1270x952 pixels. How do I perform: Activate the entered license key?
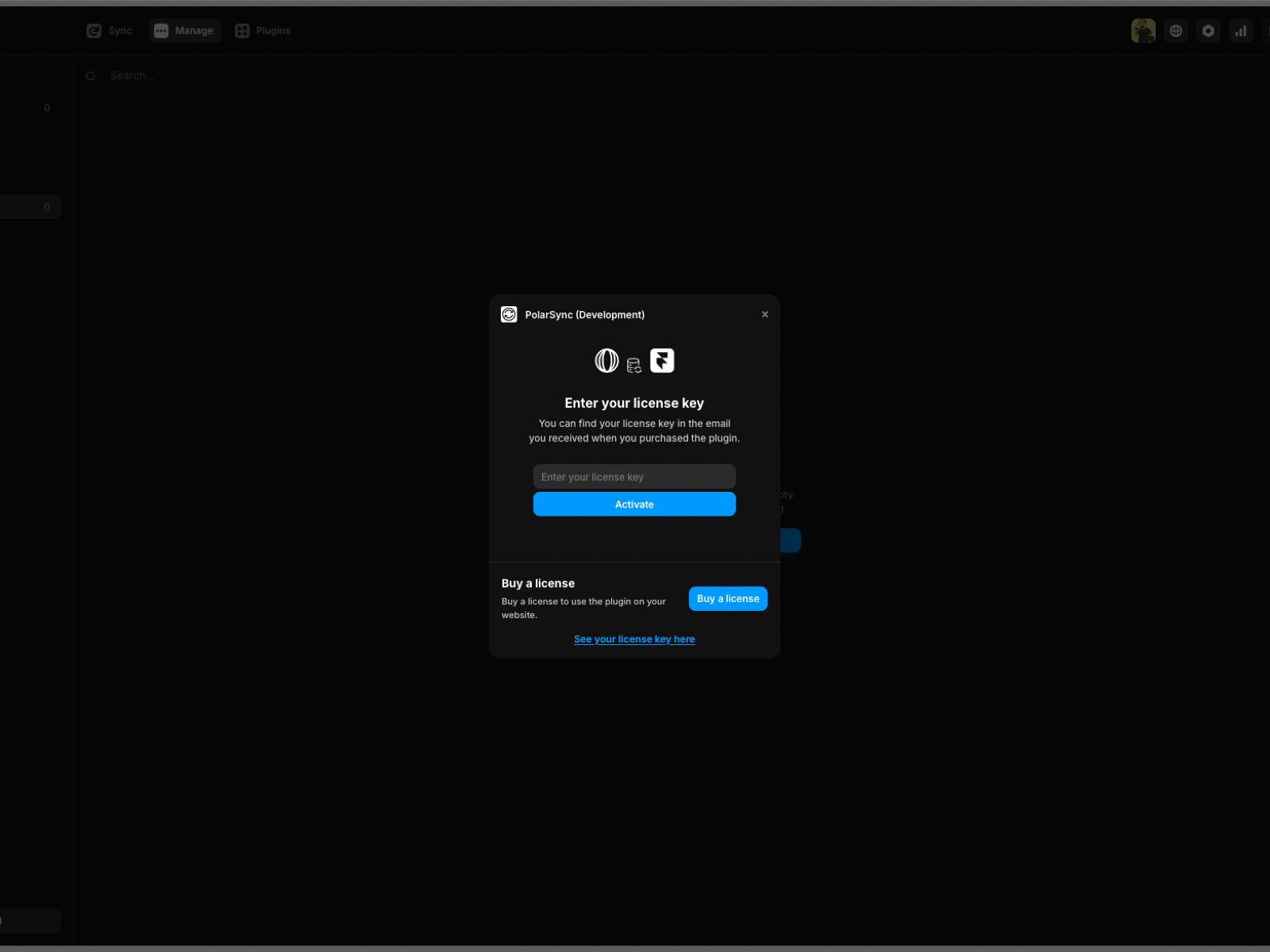[634, 505]
